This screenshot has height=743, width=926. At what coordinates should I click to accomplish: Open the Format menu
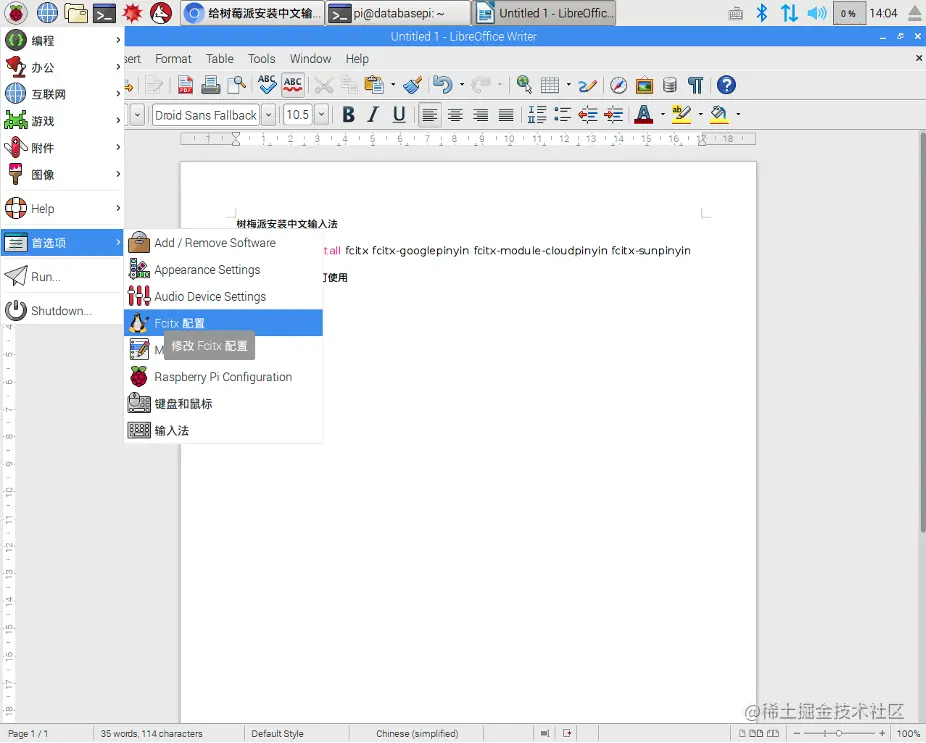tap(173, 59)
